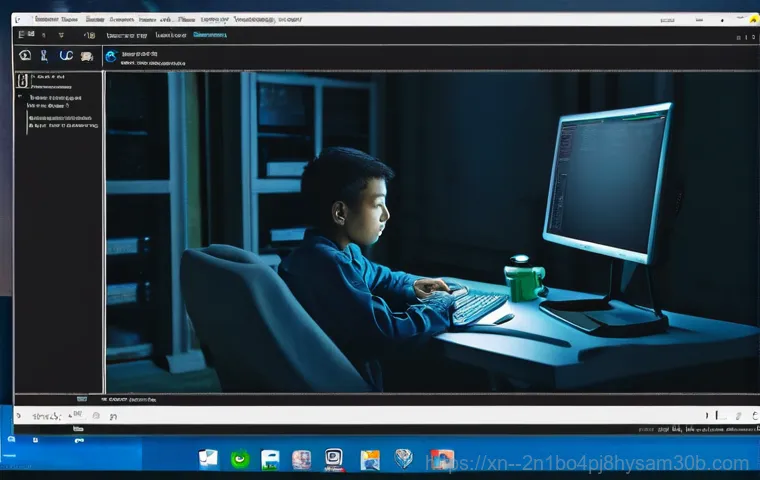Click the beige chat-bubble icon in the toolbar

pos(87,56)
